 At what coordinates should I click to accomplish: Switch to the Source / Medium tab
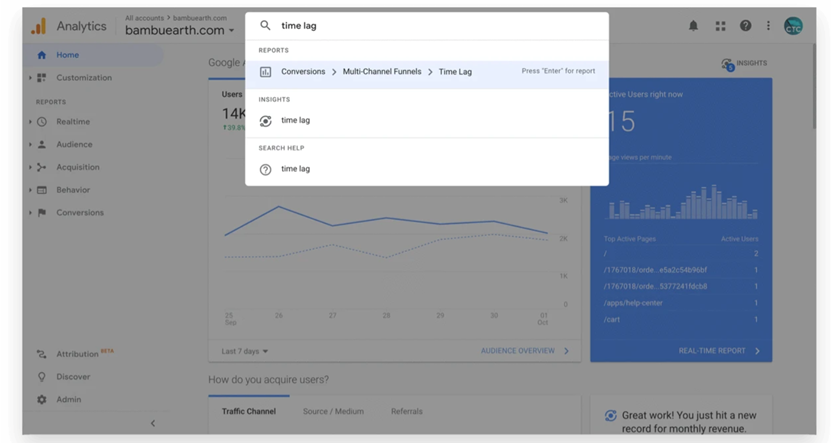click(x=333, y=411)
